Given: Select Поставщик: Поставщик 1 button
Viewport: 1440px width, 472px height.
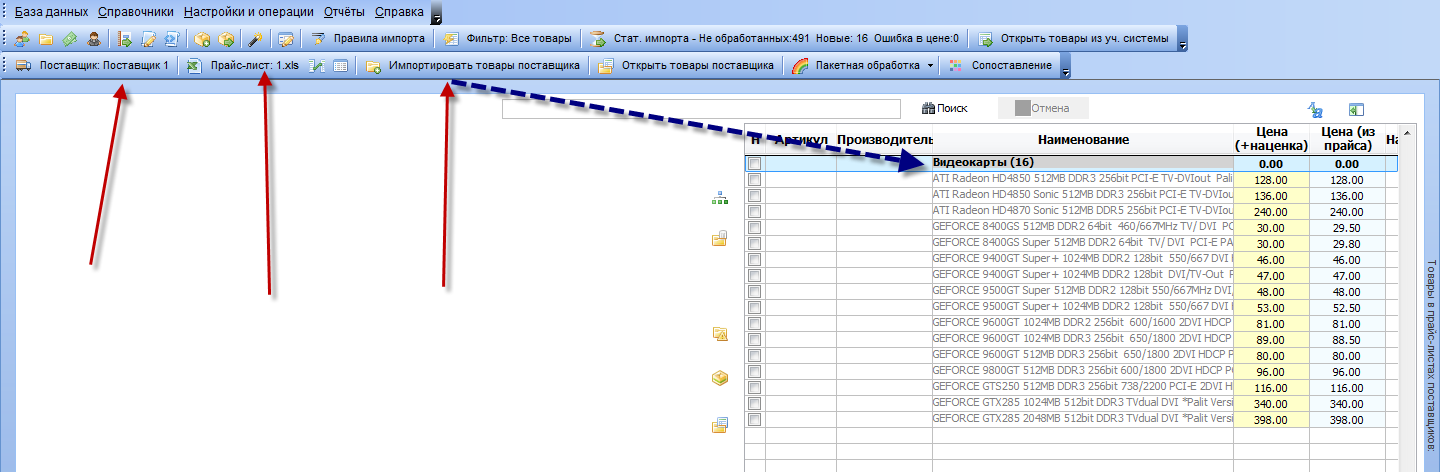Looking at the screenshot, I should [x=92, y=66].
